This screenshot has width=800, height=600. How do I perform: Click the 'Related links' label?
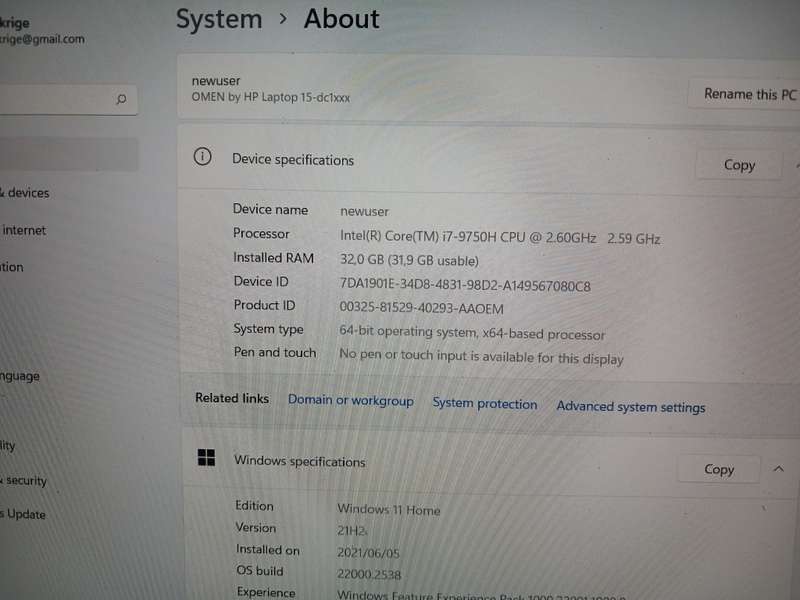pyautogui.click(x=232, y=398)
